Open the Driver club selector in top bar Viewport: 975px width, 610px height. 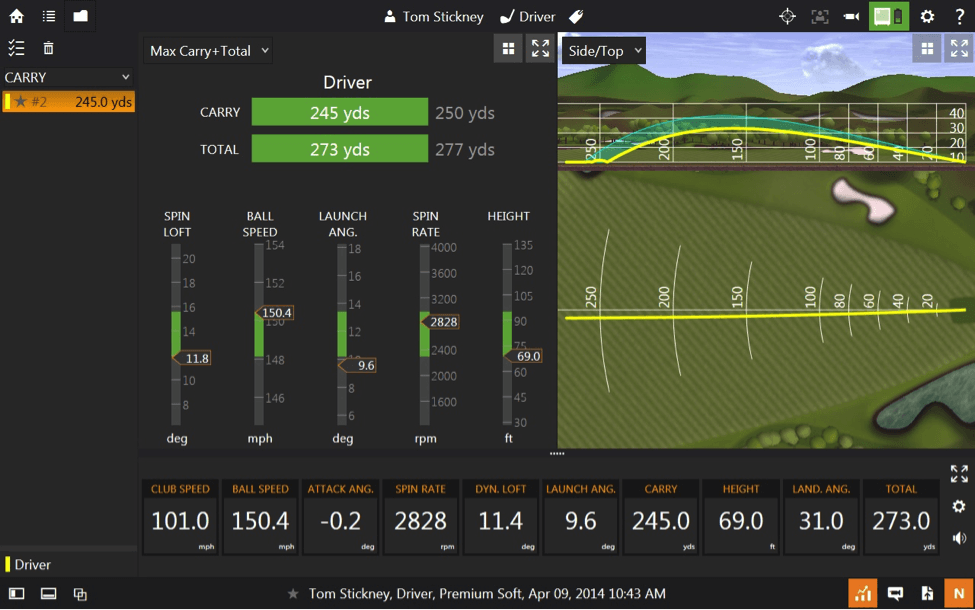529,16
